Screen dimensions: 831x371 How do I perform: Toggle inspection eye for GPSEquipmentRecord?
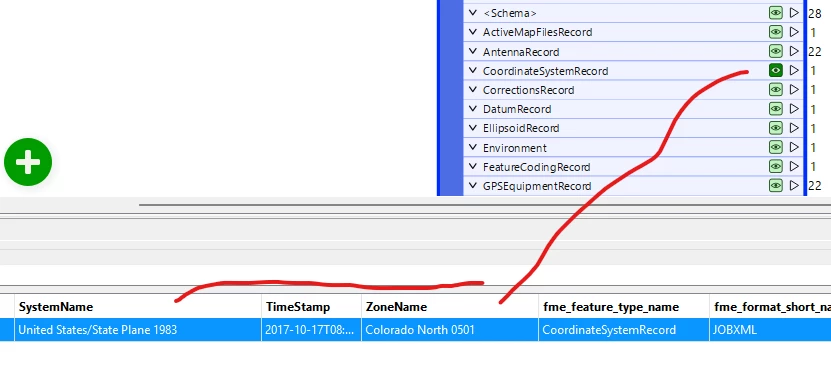click(775, 186)
